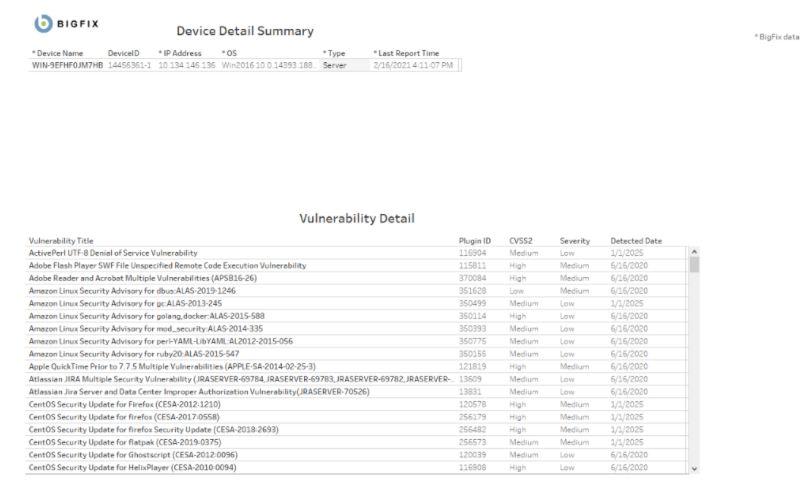The height and width of the screenshot is (493, 806).
Task: Select CentOS flatpak CESA-2019:0375 row
Action: (x=356, y=442)
